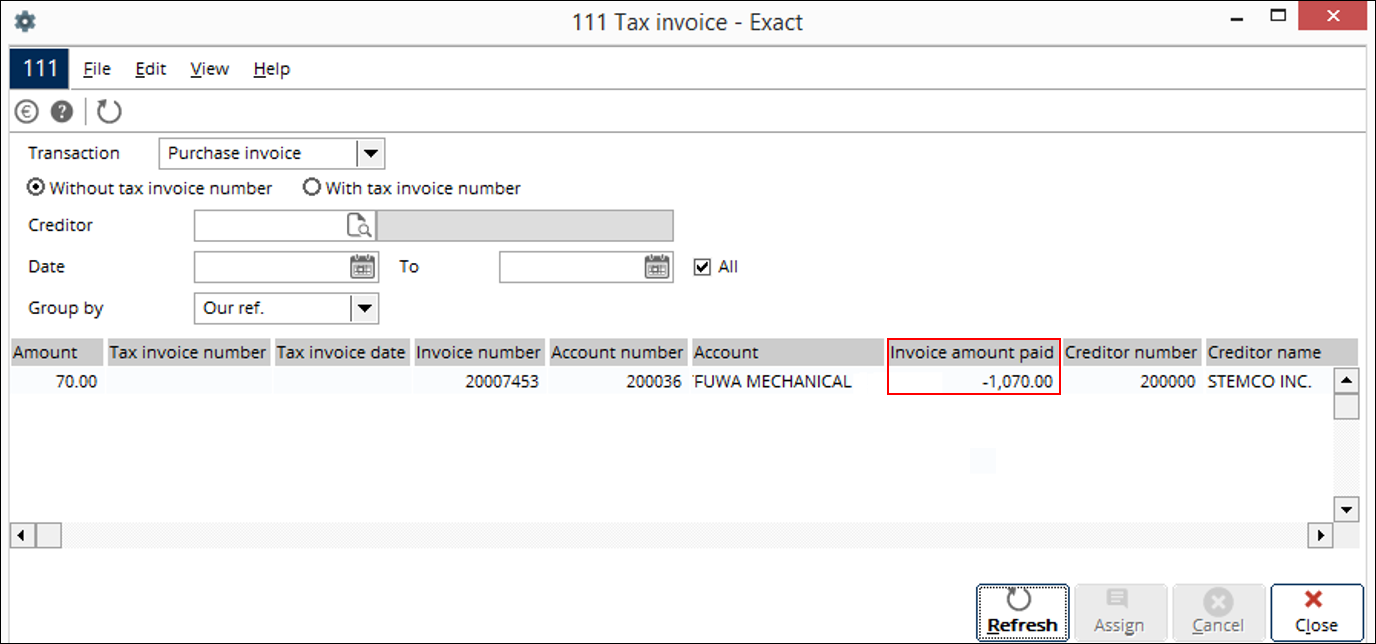
Task: Open calendar picker for Date from field
Action: click(x=362, y=267)
